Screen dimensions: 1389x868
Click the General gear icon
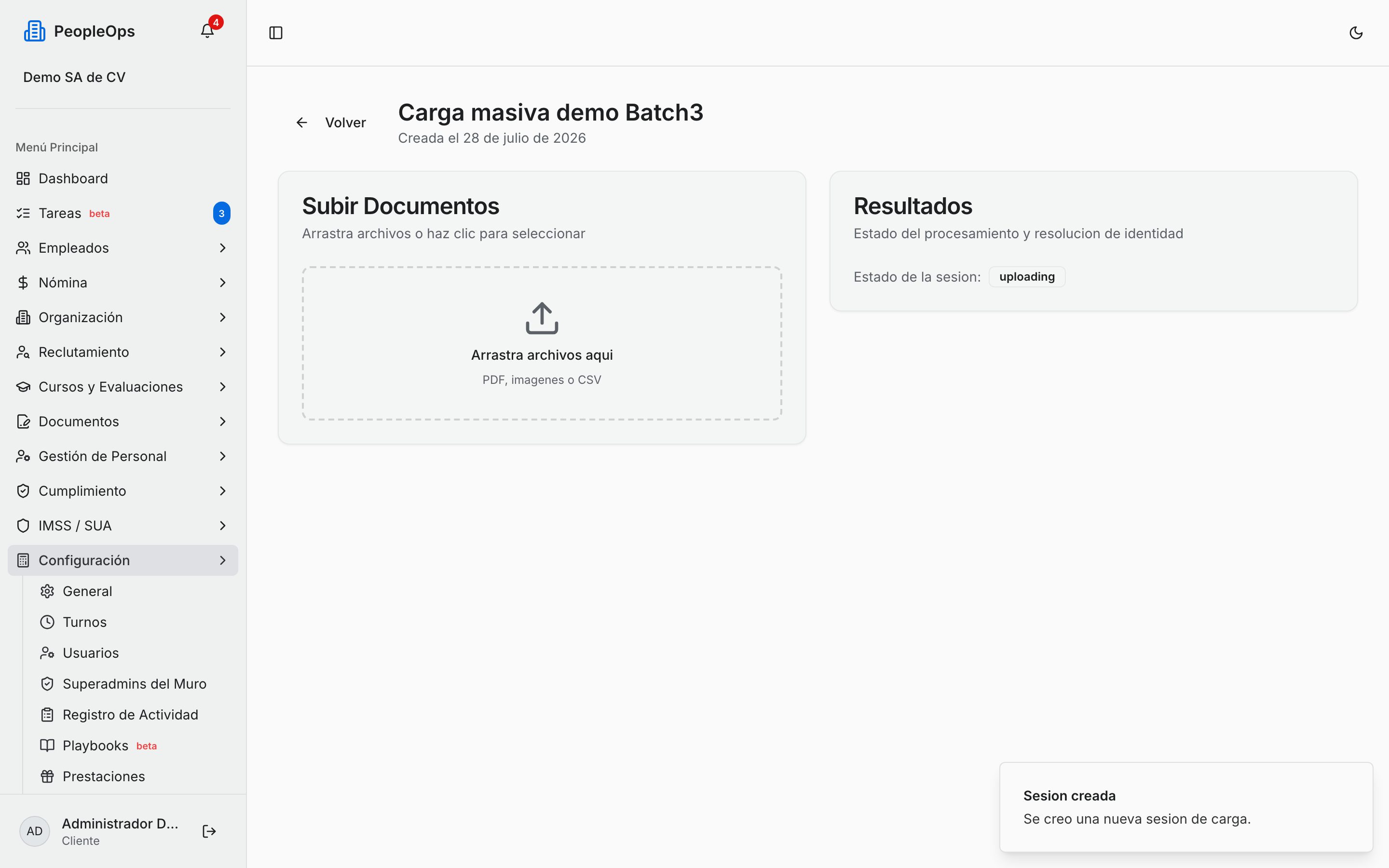coord(47,591)
